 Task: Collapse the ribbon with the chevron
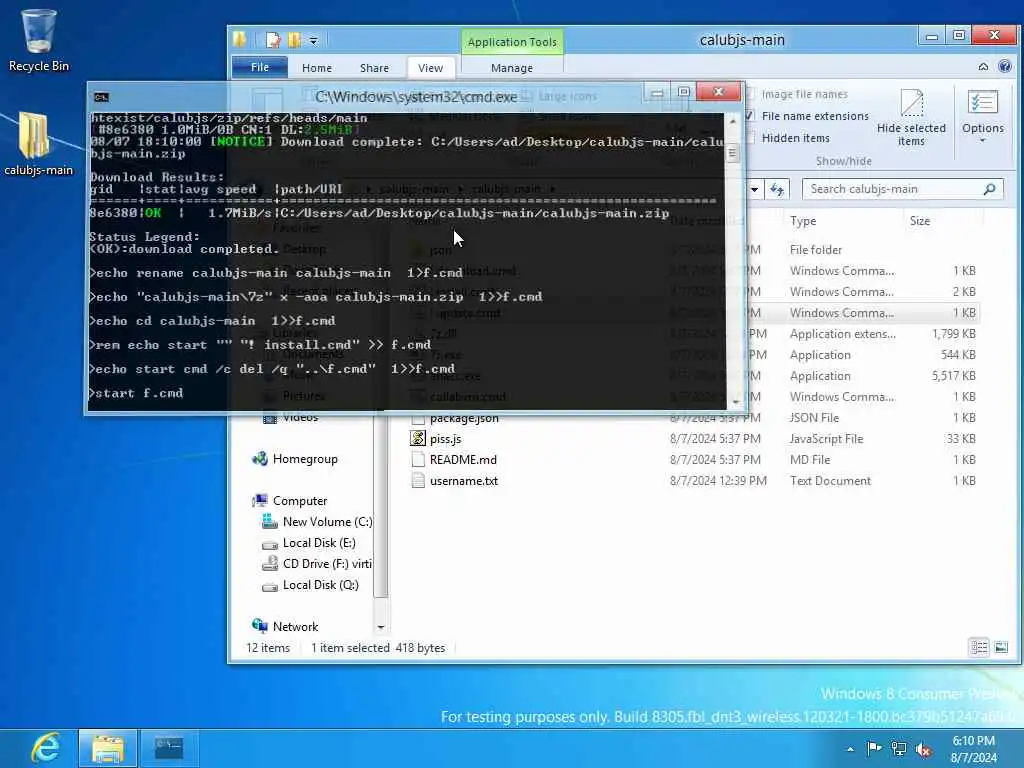click(983, 67)
